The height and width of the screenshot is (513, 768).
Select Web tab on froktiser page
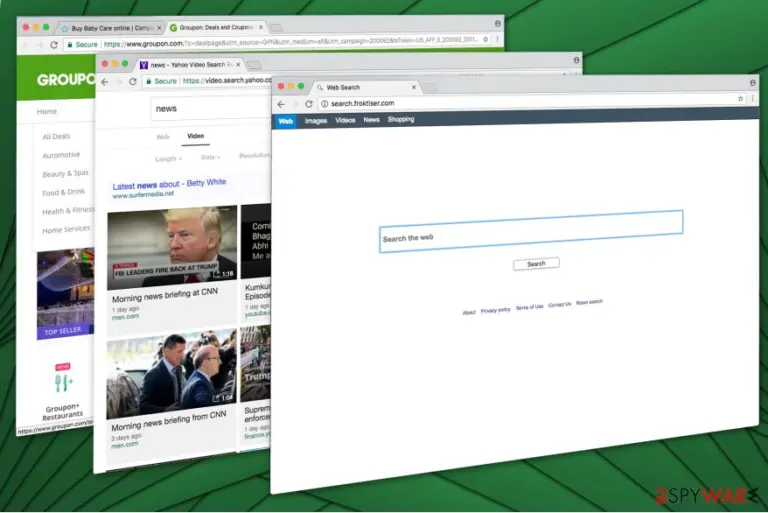tap(286, 121)
